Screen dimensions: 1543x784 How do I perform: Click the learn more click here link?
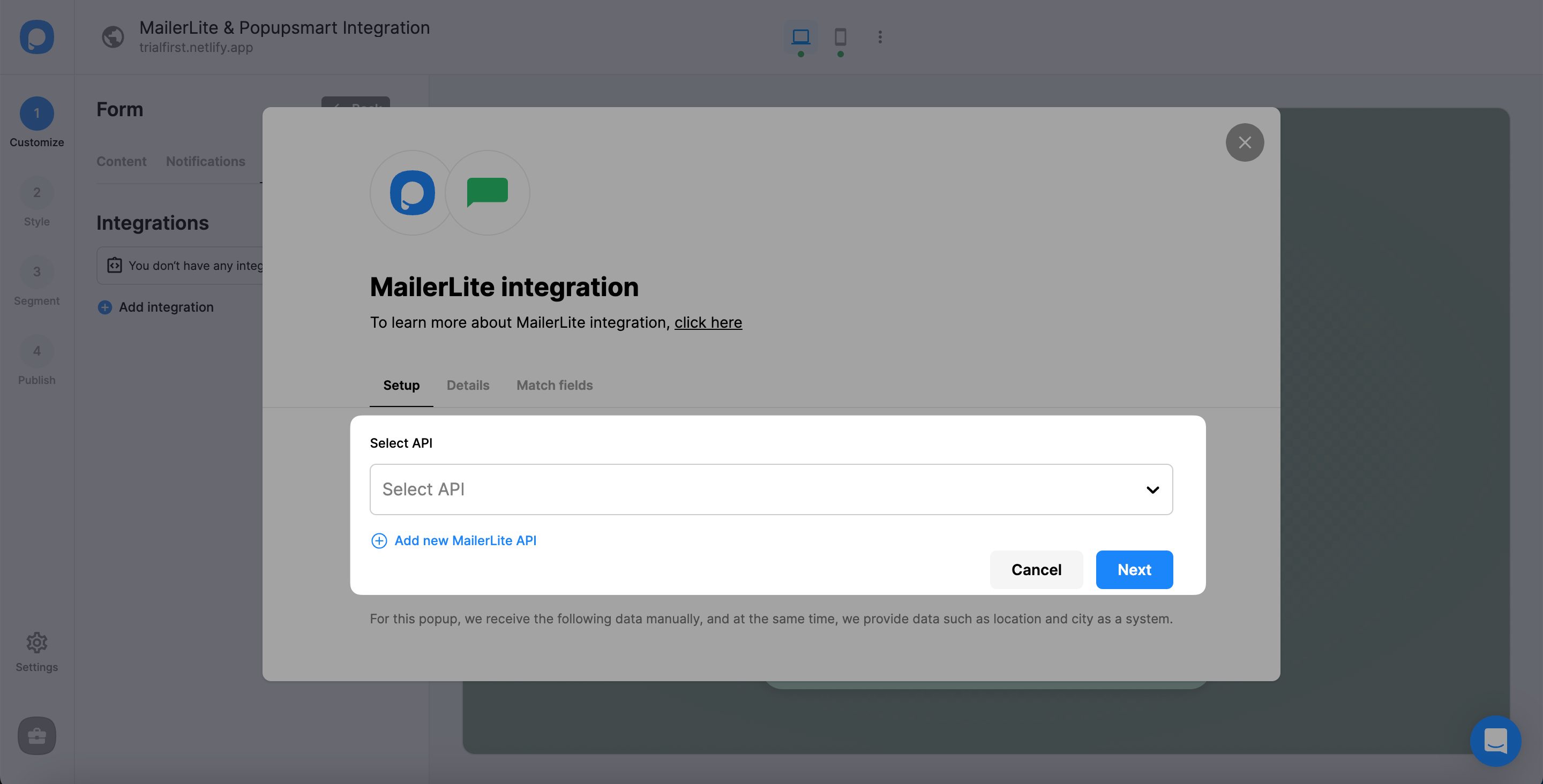[708, 322]
